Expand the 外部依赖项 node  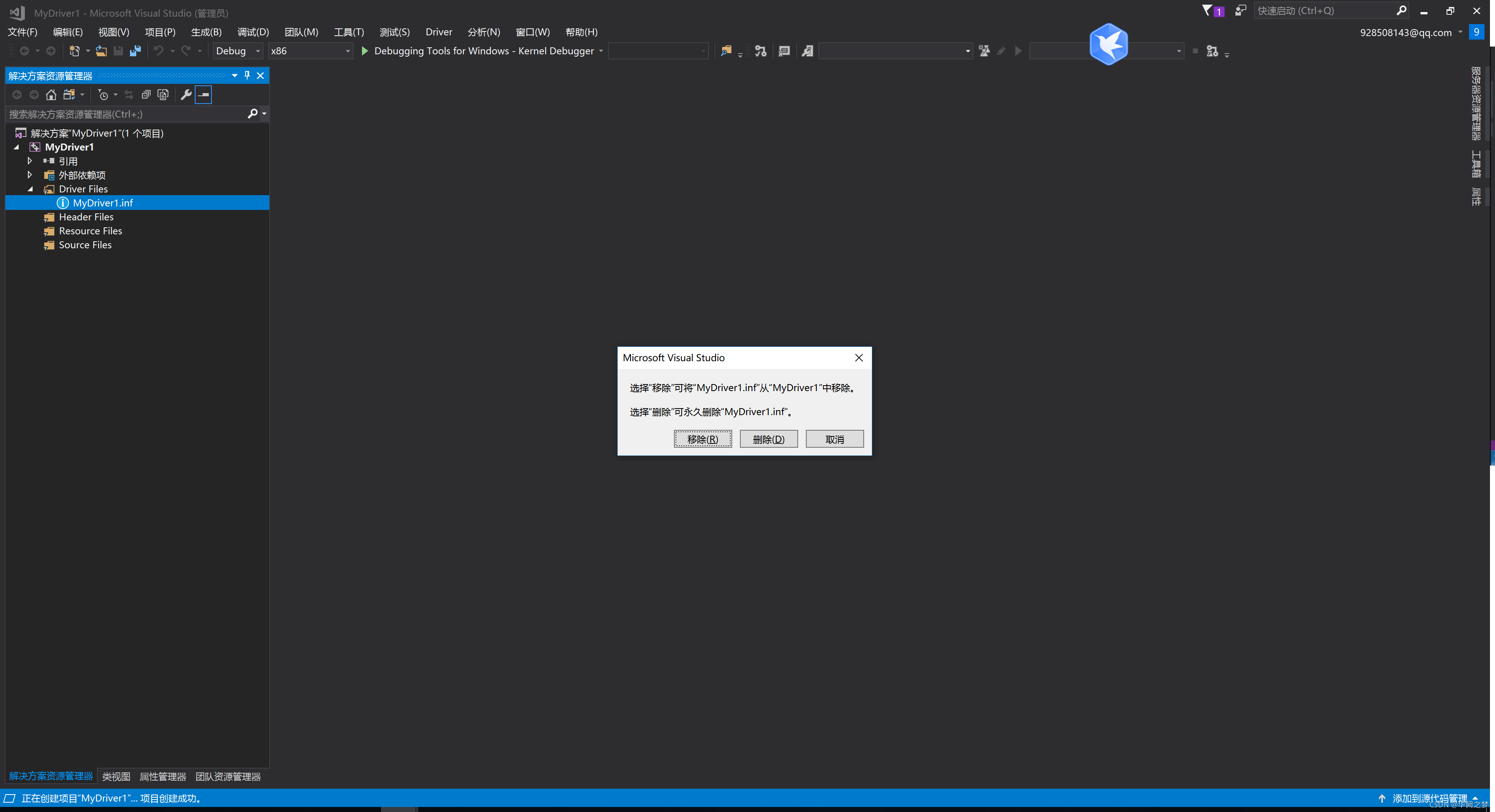[x=36, y=175]
